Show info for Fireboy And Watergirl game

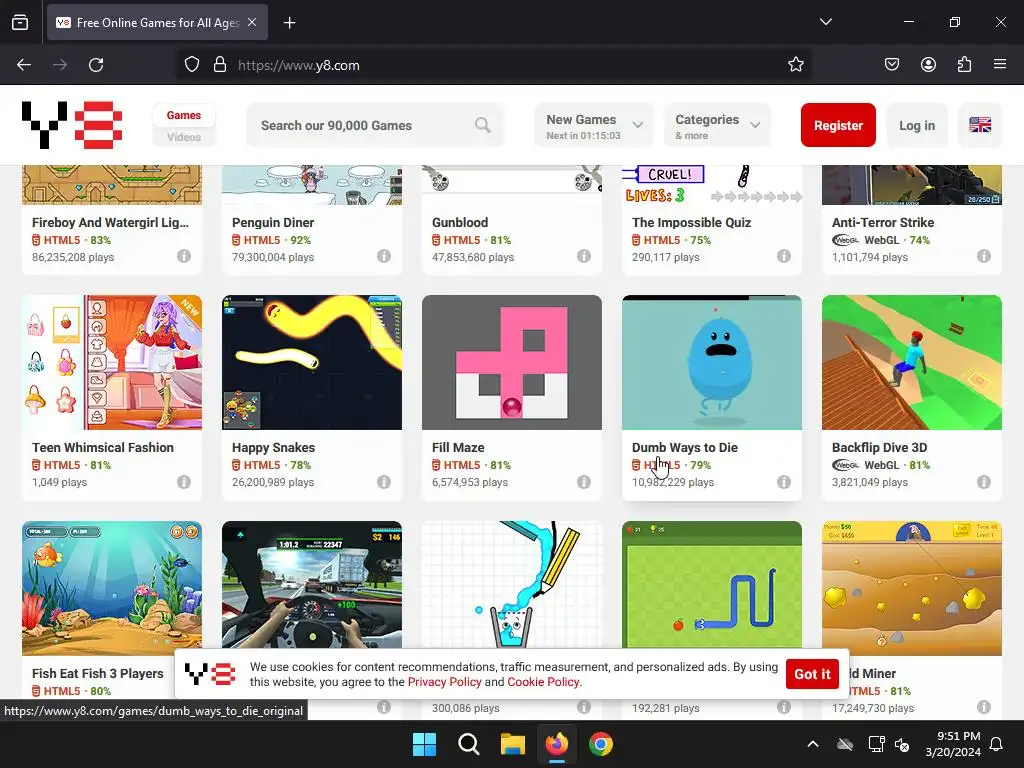(184, 256)
